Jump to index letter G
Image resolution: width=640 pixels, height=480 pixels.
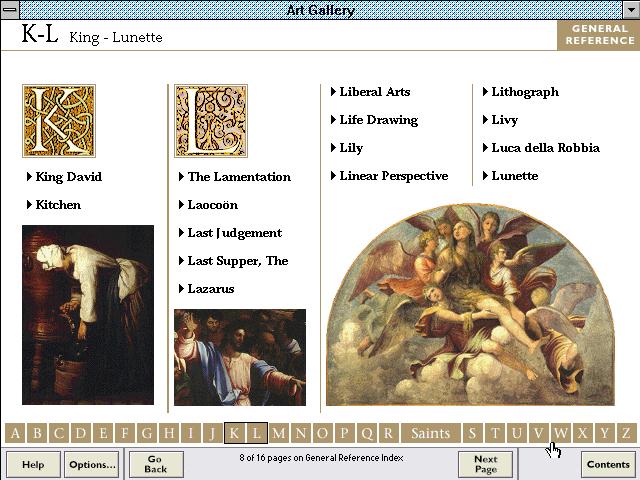pyautogui.click(x=147, y=433)
